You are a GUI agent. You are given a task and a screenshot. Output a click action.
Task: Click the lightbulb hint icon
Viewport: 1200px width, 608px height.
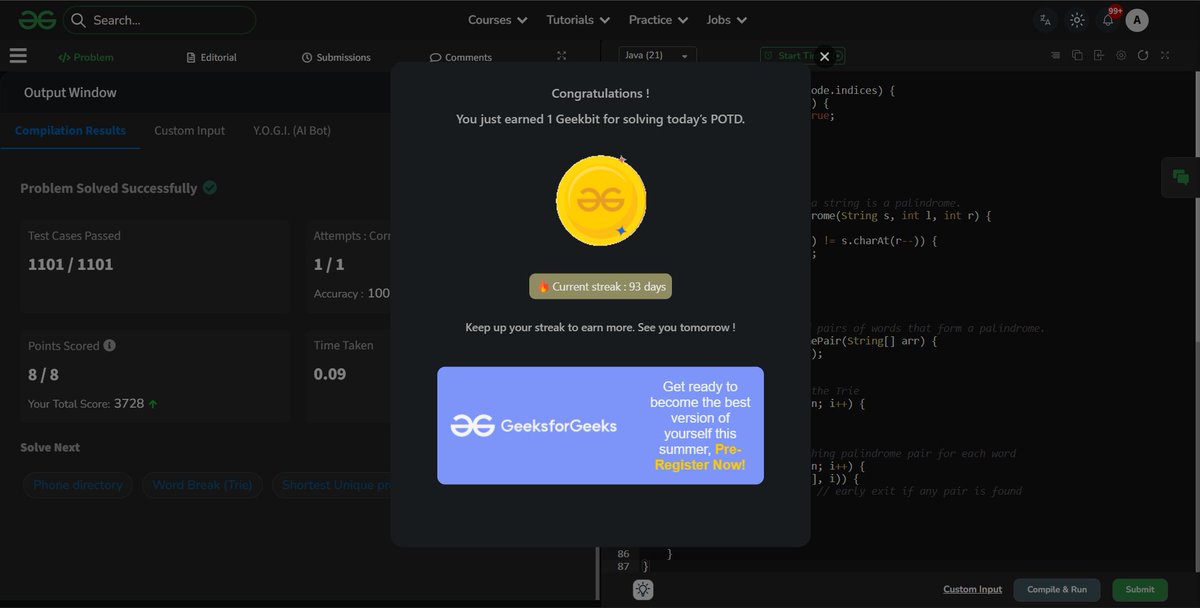643,590
